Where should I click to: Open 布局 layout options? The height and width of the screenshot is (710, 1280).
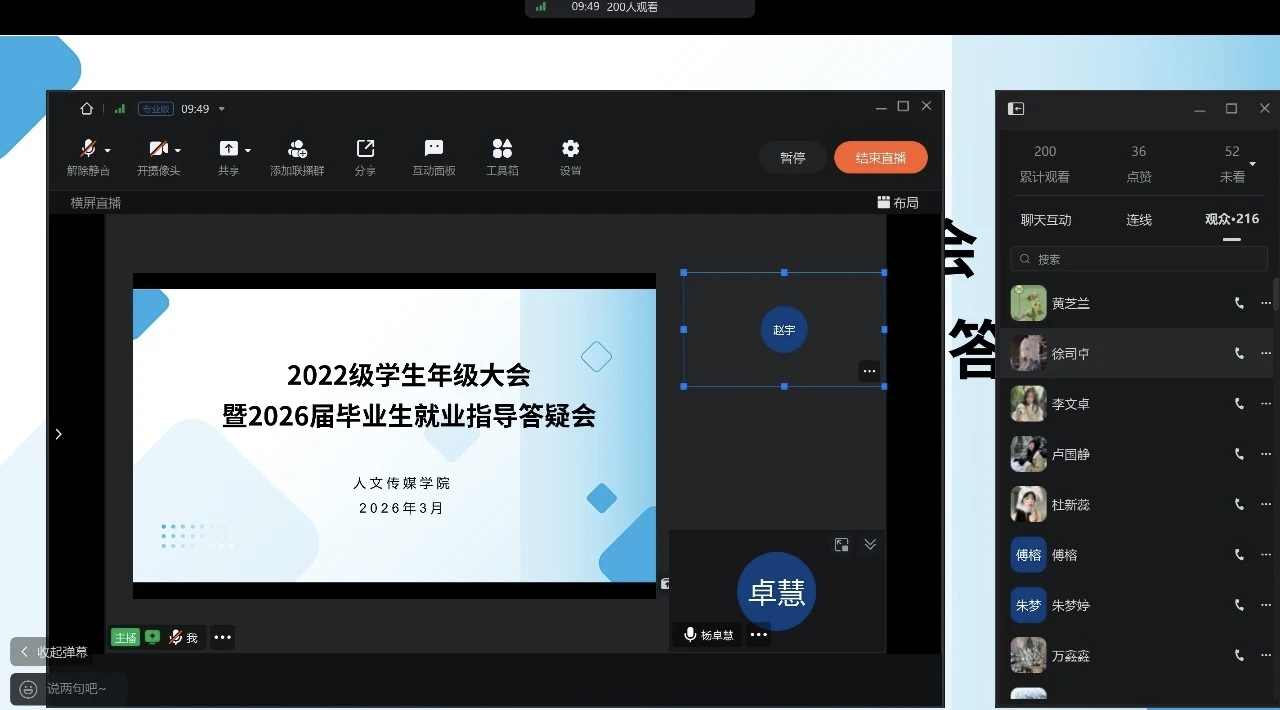pos(897,202)
